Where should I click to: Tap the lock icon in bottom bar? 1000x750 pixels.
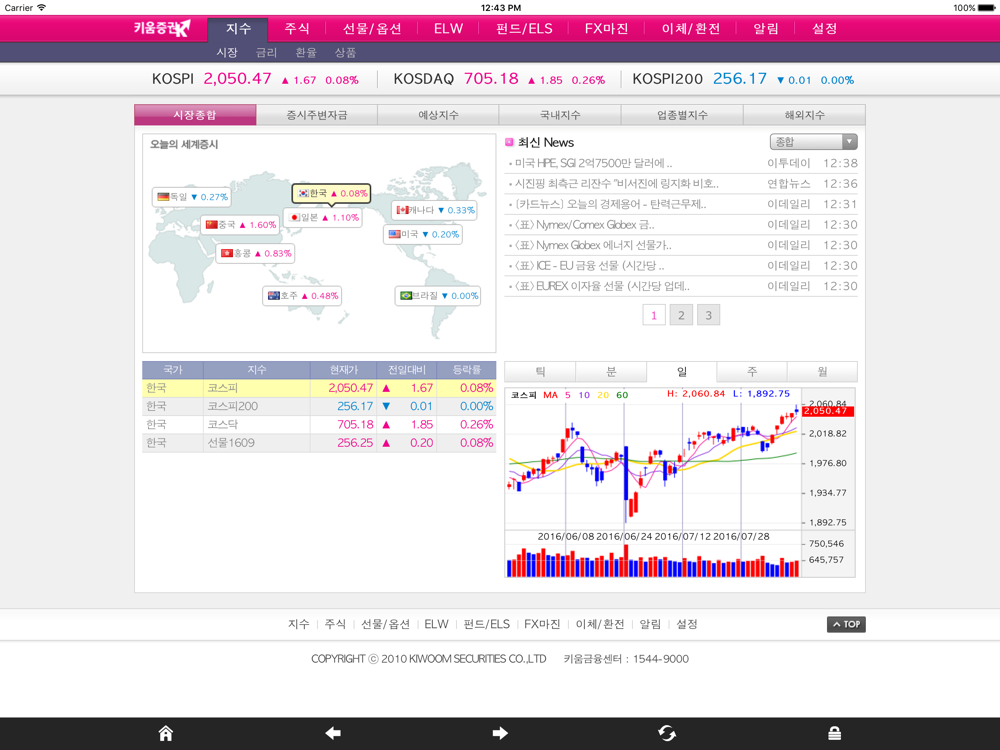point(834,733)
